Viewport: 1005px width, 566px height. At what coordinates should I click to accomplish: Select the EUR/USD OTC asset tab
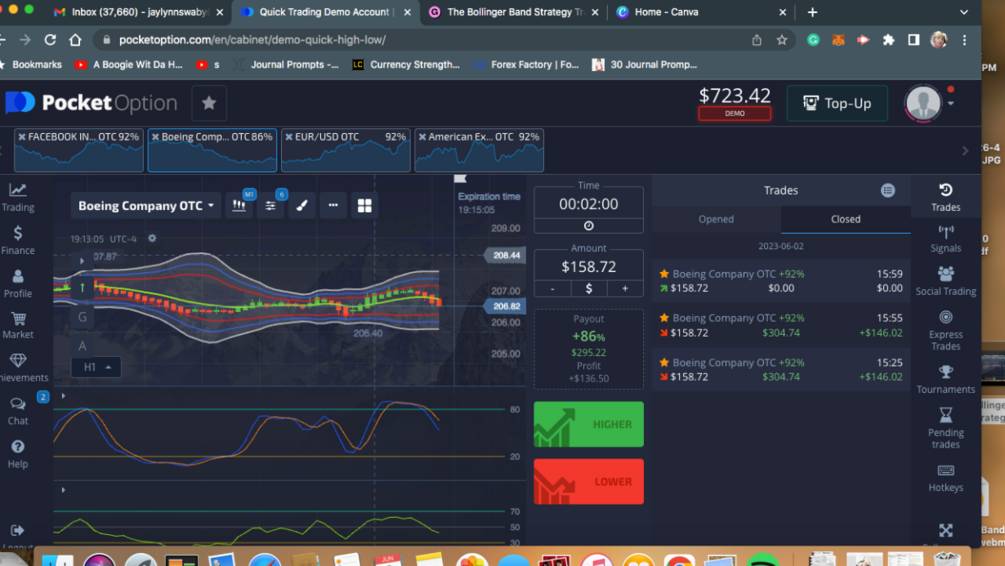(345, 151)
